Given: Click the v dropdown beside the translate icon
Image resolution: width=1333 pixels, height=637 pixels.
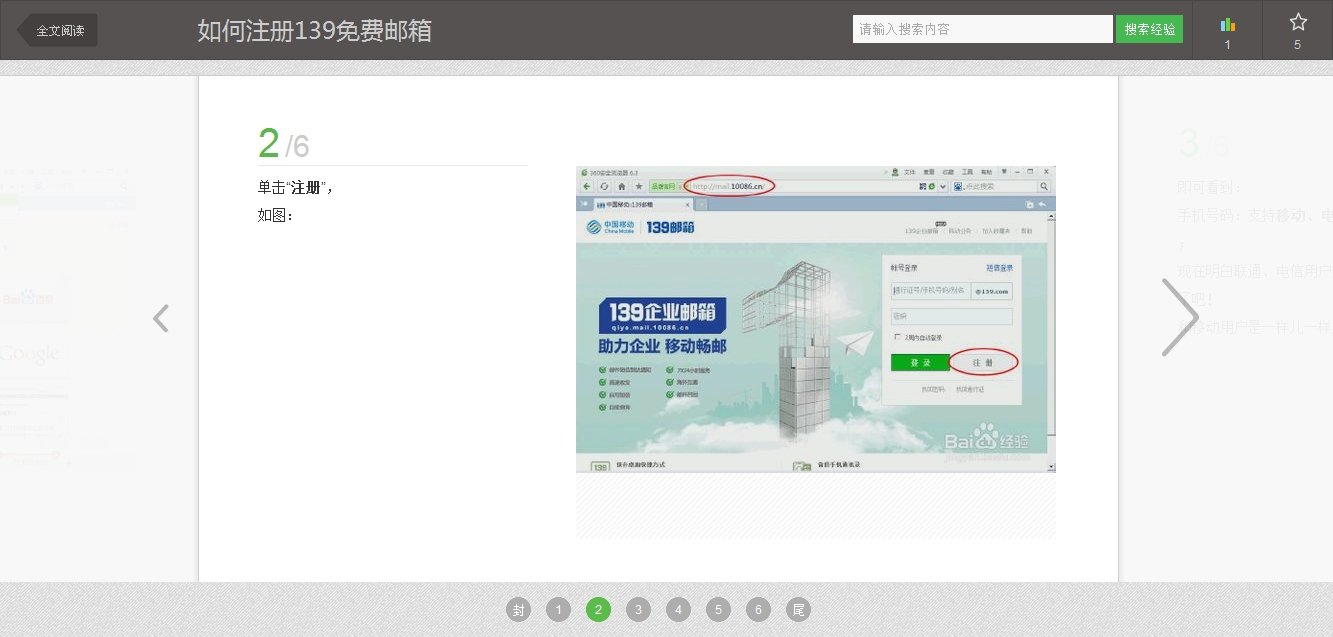Looking at the screenshot, I should click(x=941, y=184).
